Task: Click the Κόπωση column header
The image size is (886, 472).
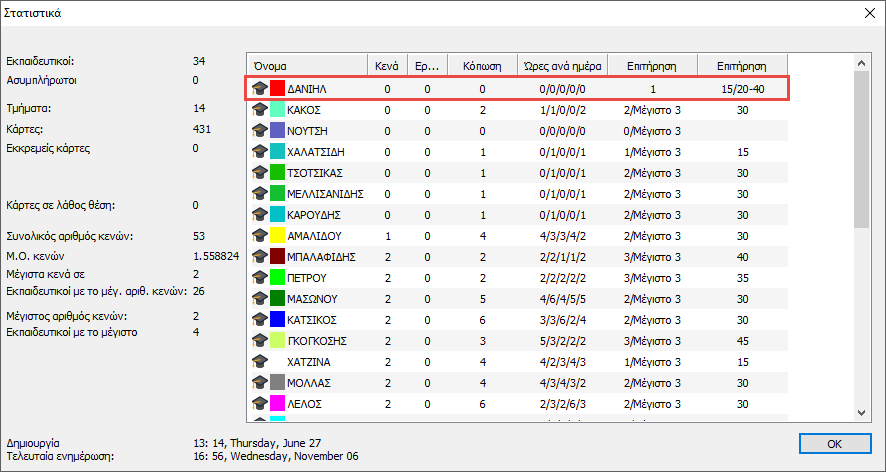Action: pyautogui.click(x=482, y=66)
